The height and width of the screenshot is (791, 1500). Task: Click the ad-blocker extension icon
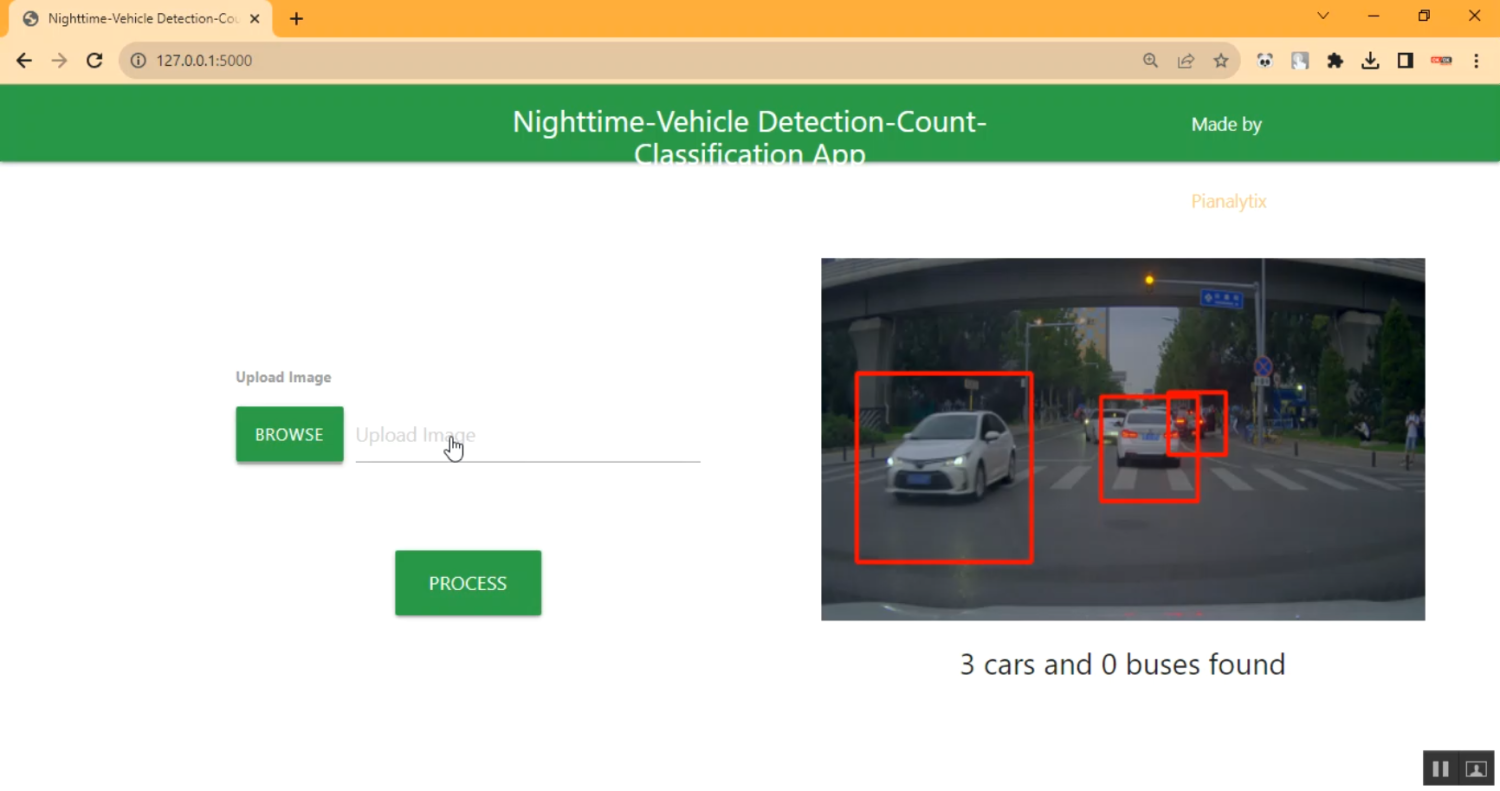(1440, 60)
